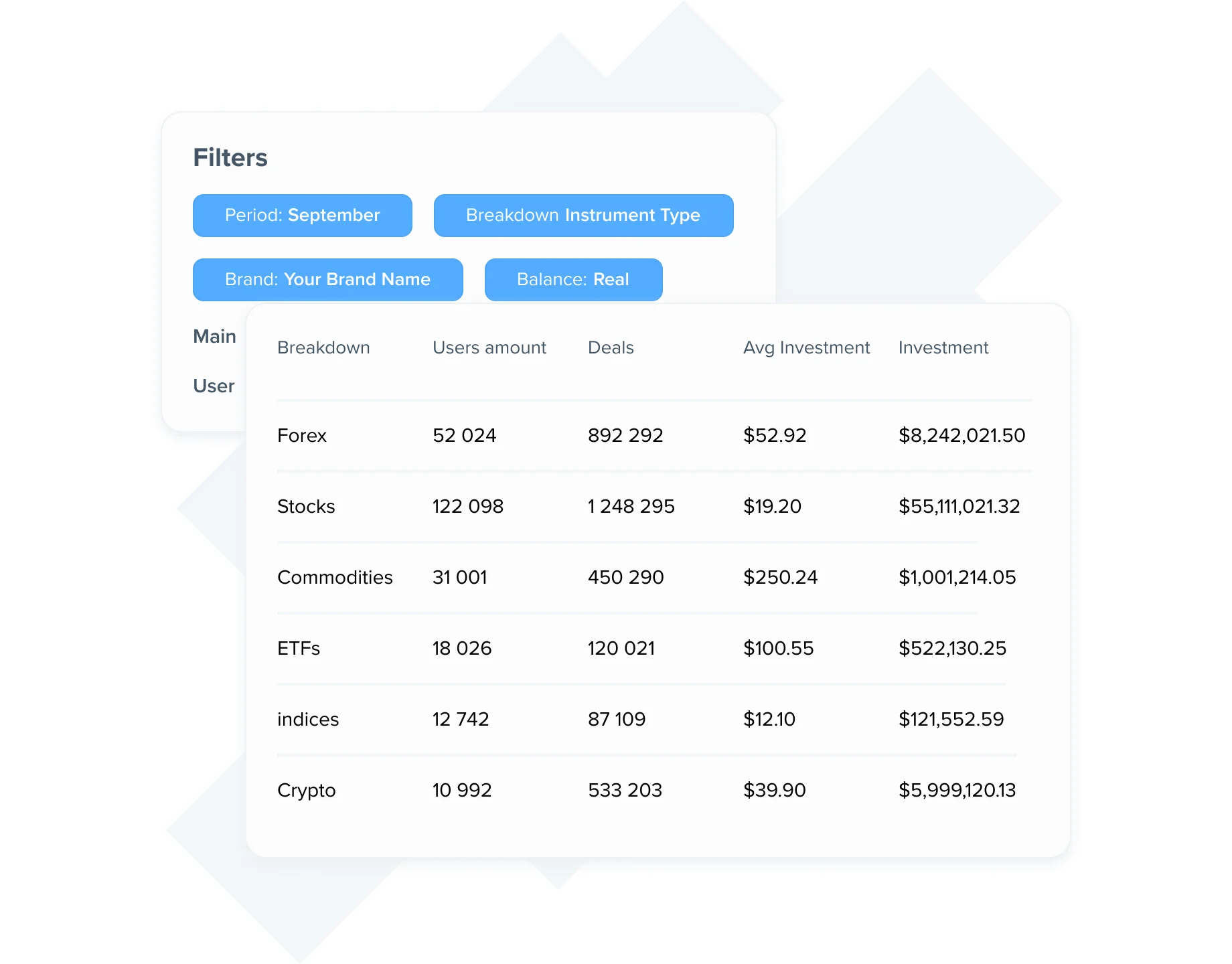Click Forex investment $8,242,021.50
1232x964 pixels.
962,435
